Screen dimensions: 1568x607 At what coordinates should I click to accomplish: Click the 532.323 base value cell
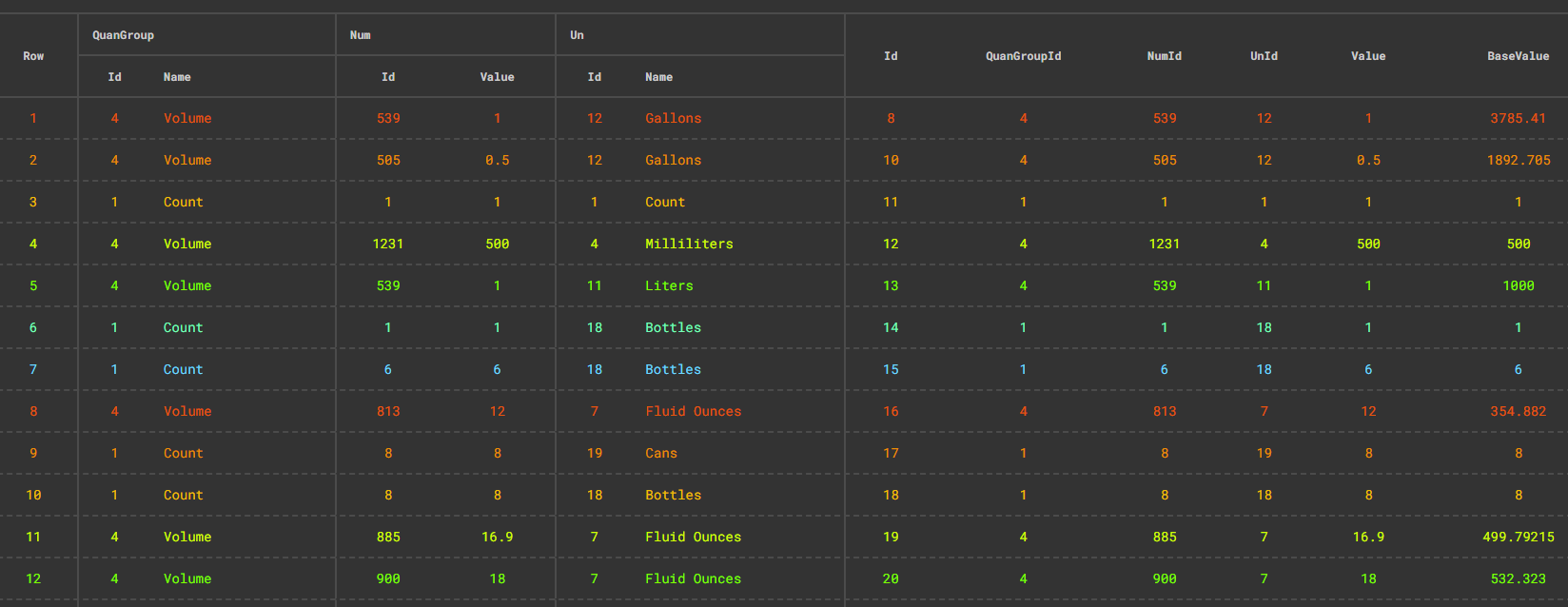pos(1519,578)
